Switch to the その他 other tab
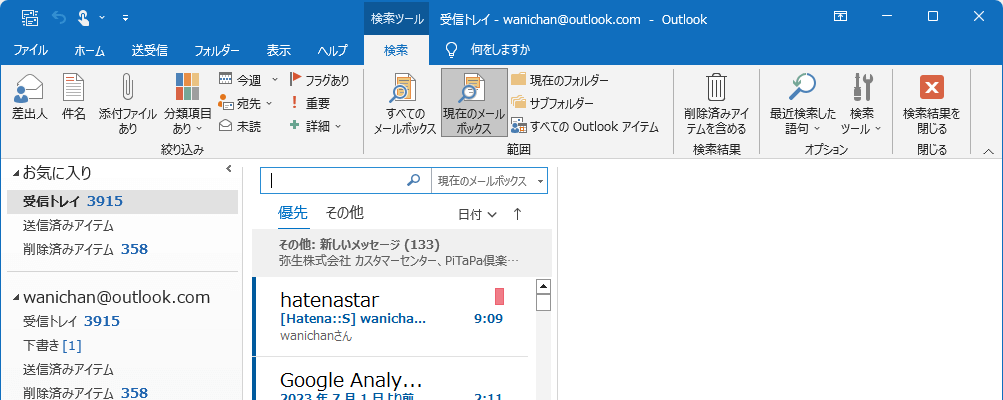Screen dimensions: 1003x400 point(344,213)
